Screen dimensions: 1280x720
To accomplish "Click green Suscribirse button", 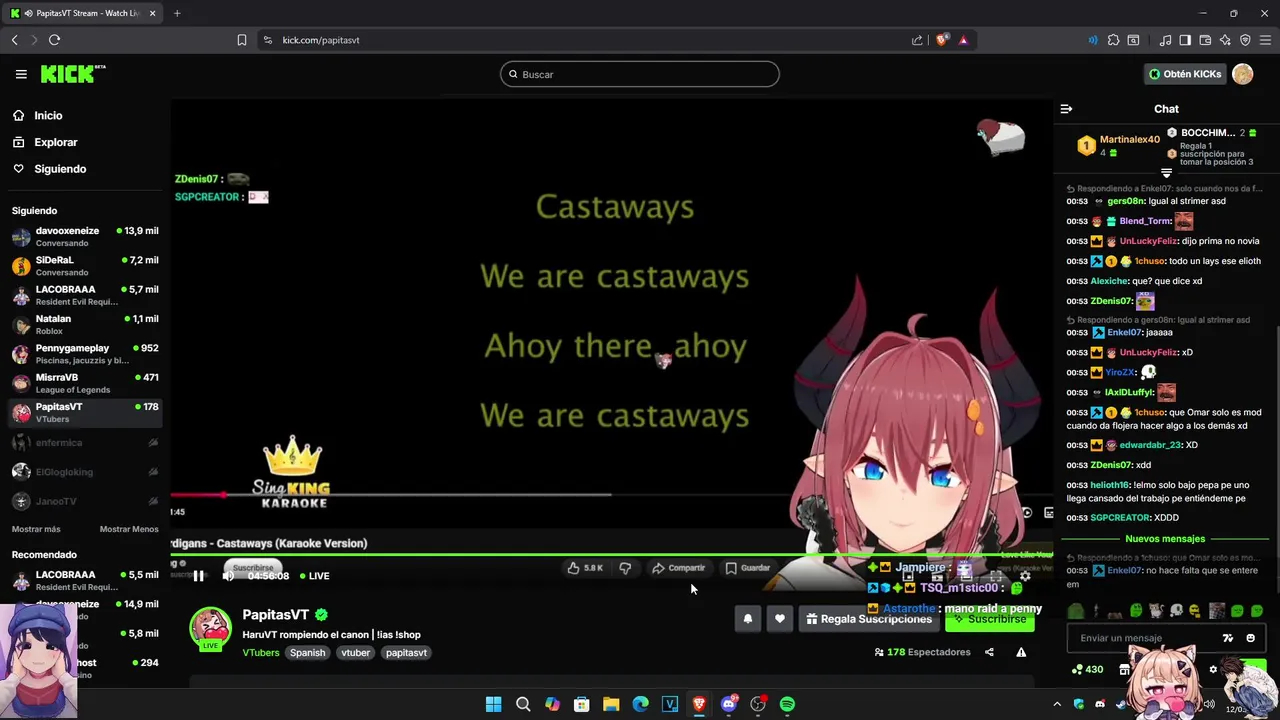I will coord(989,619).
